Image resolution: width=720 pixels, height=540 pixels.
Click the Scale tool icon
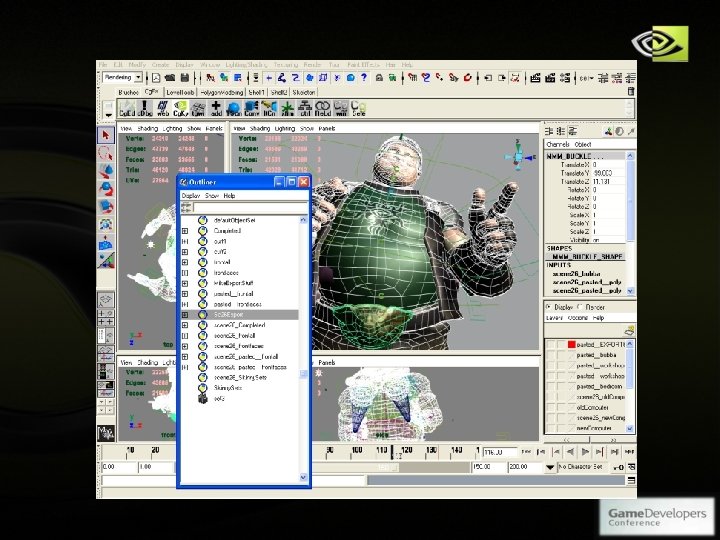tap(106, 207)
